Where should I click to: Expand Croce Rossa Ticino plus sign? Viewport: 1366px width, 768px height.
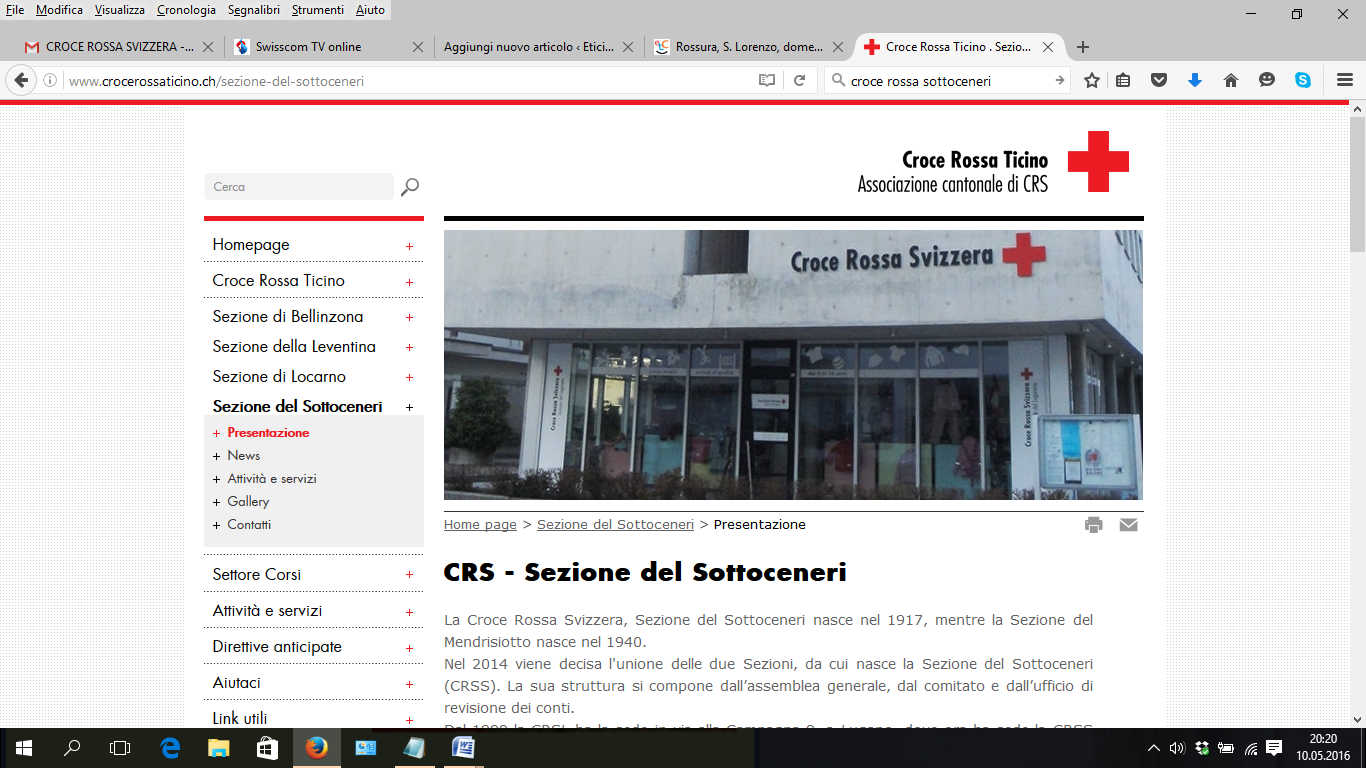coord(409,282)
